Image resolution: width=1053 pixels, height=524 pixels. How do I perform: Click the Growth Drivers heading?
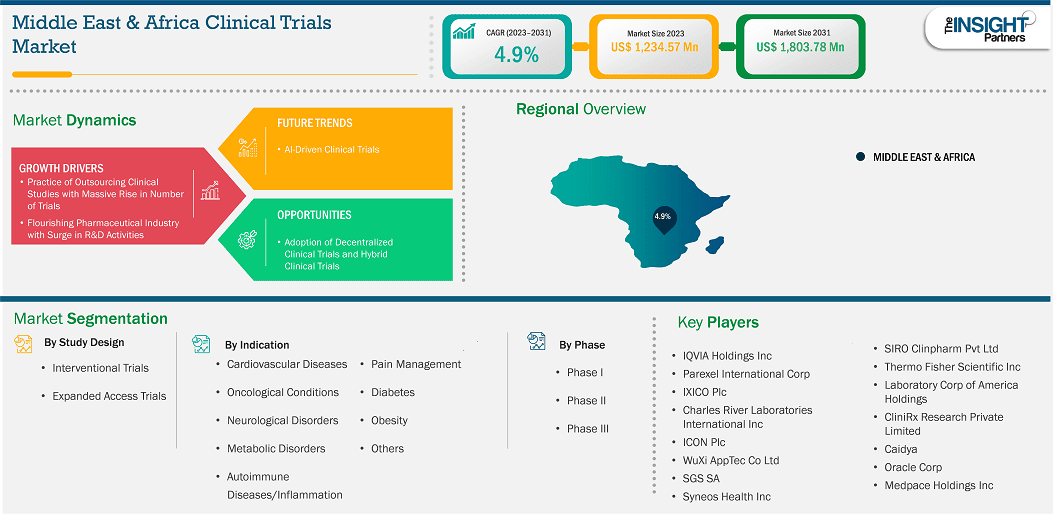61,168
